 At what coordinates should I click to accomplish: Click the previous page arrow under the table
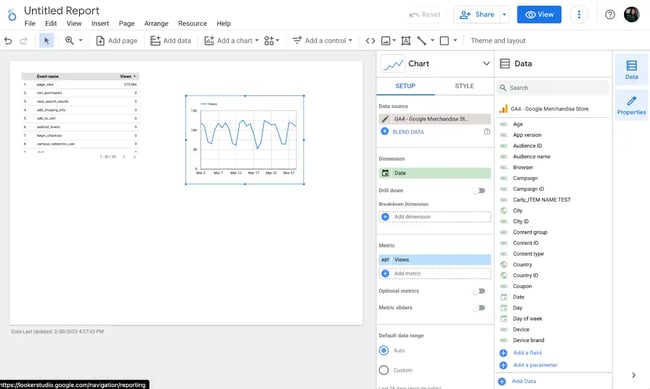tap(124, 157)
